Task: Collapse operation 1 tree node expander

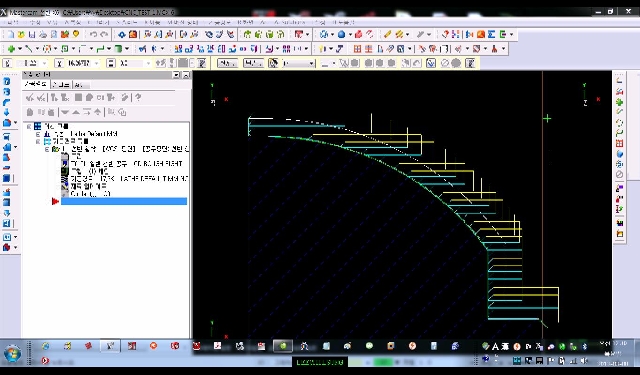Action: [x=47, y=149]
